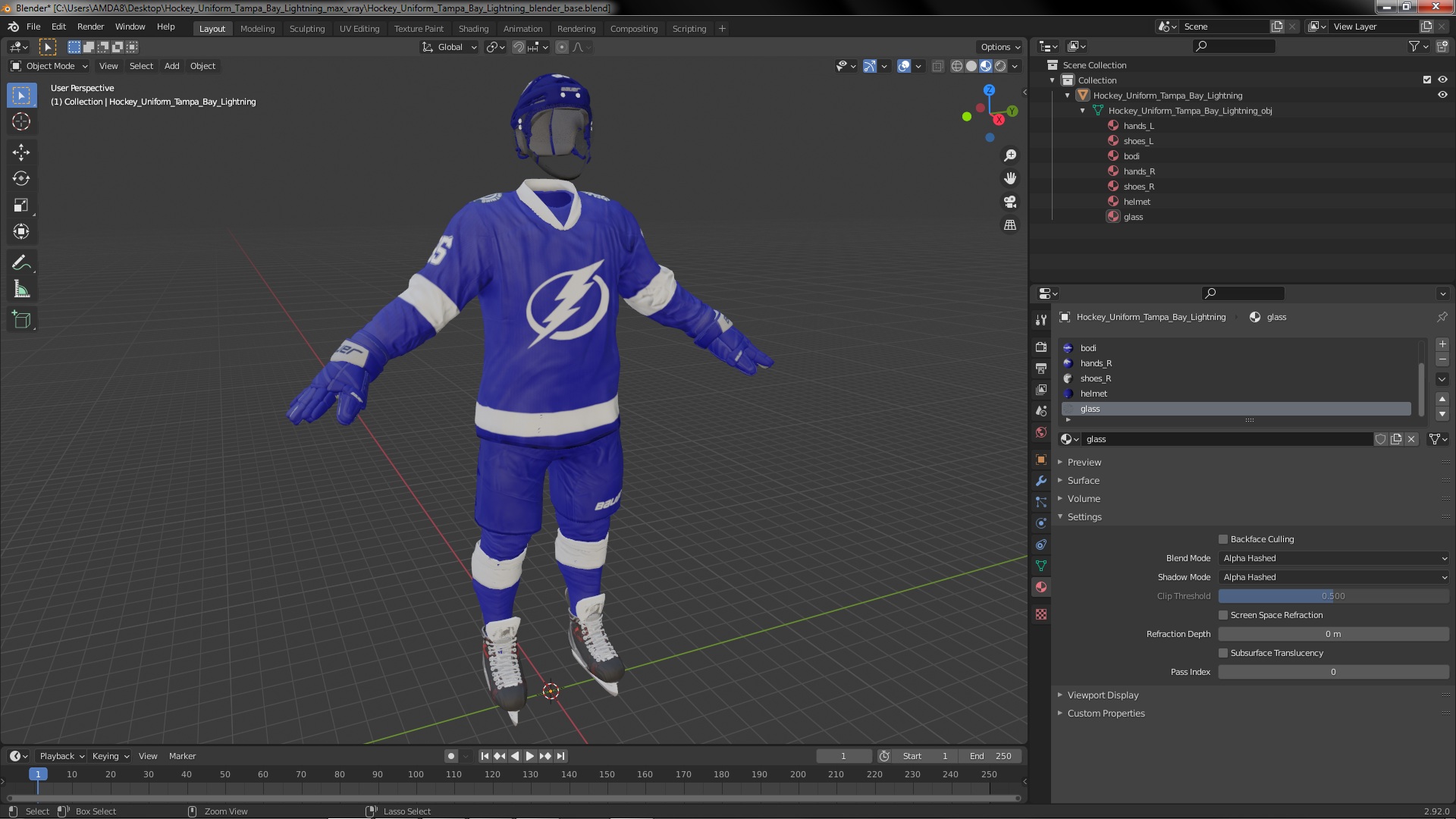Open the Object properties tab

tap(1041, 460)
